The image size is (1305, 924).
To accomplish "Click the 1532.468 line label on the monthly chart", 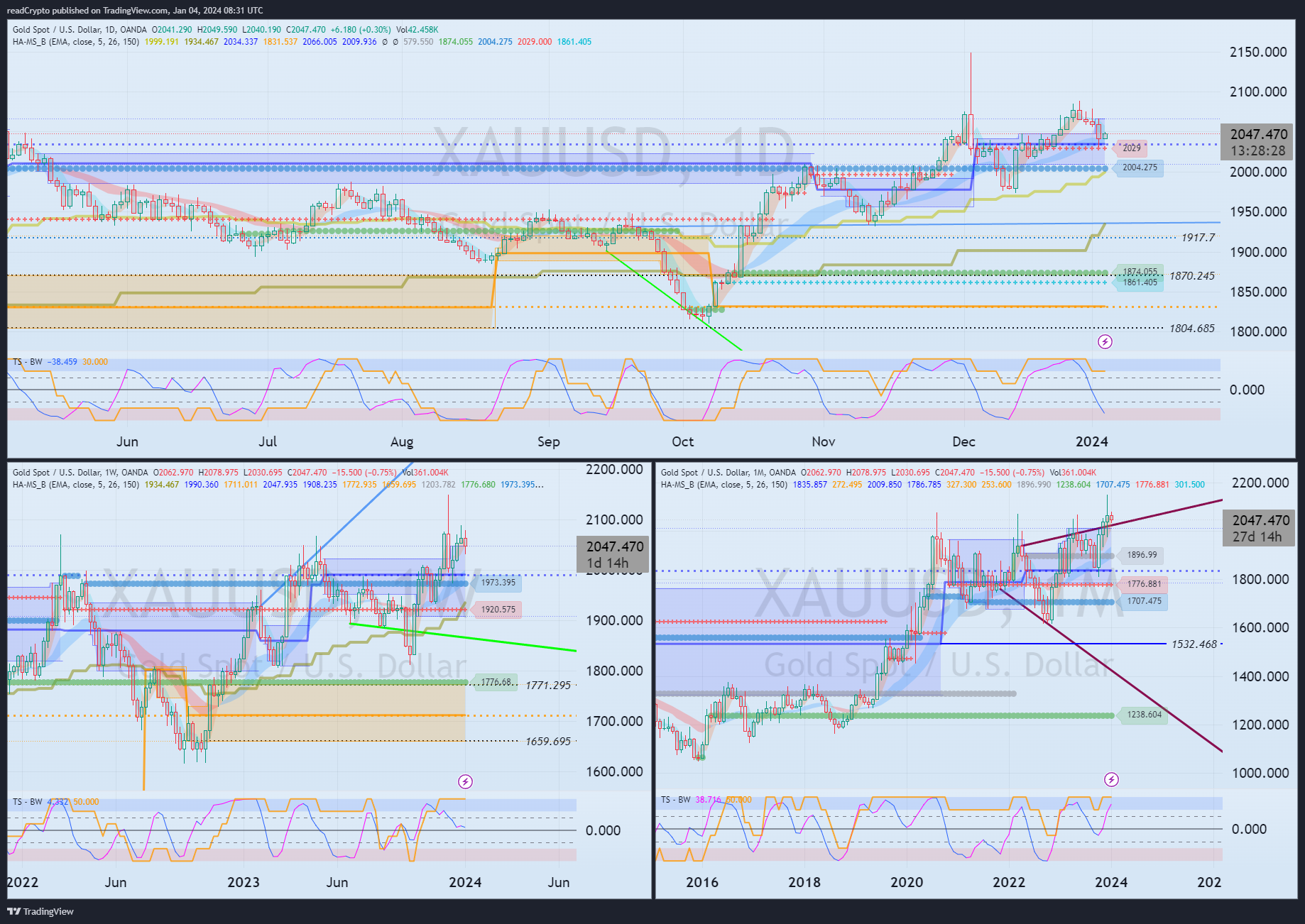I will (1194, 644).
